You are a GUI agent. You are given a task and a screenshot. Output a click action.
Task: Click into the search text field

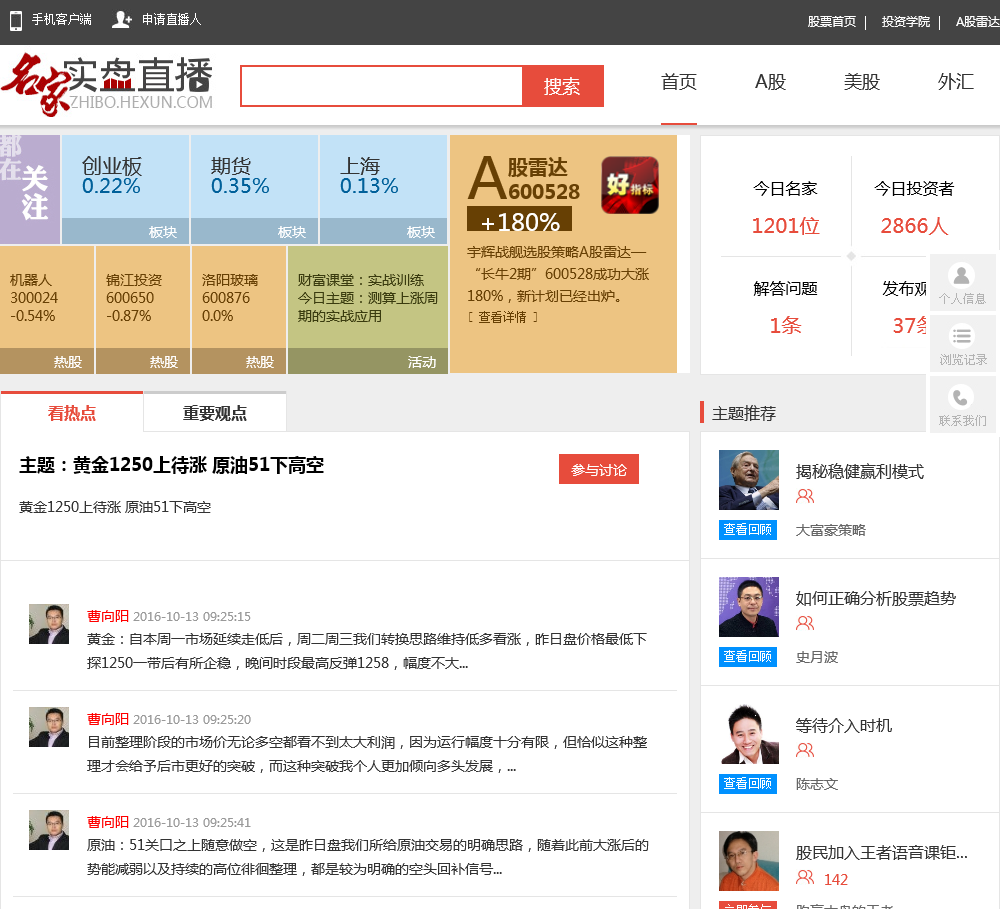(381, 86)
